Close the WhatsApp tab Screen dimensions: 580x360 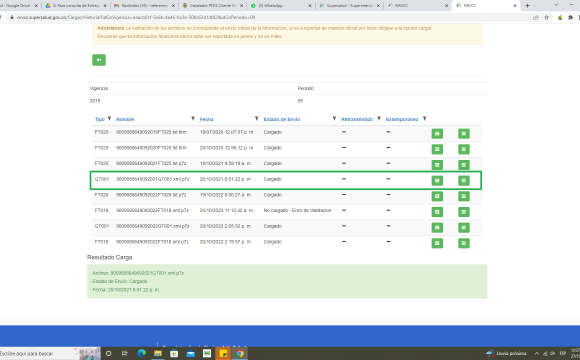310,6
